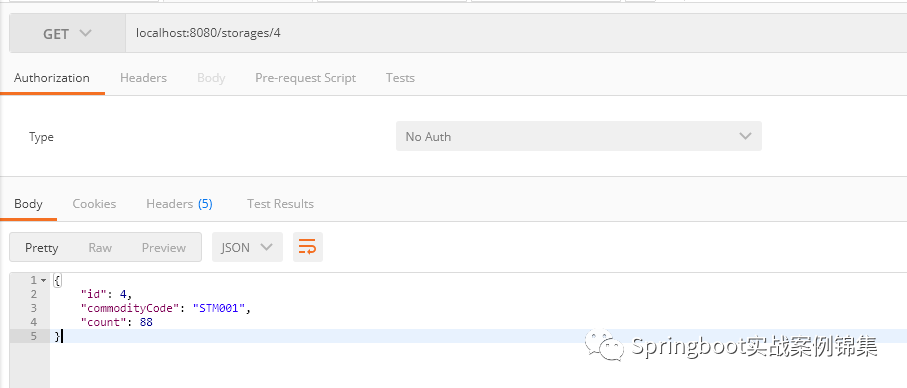Open the Pre-request Script tab
This screenshot has width=907, height=388.
coord(305,78)
